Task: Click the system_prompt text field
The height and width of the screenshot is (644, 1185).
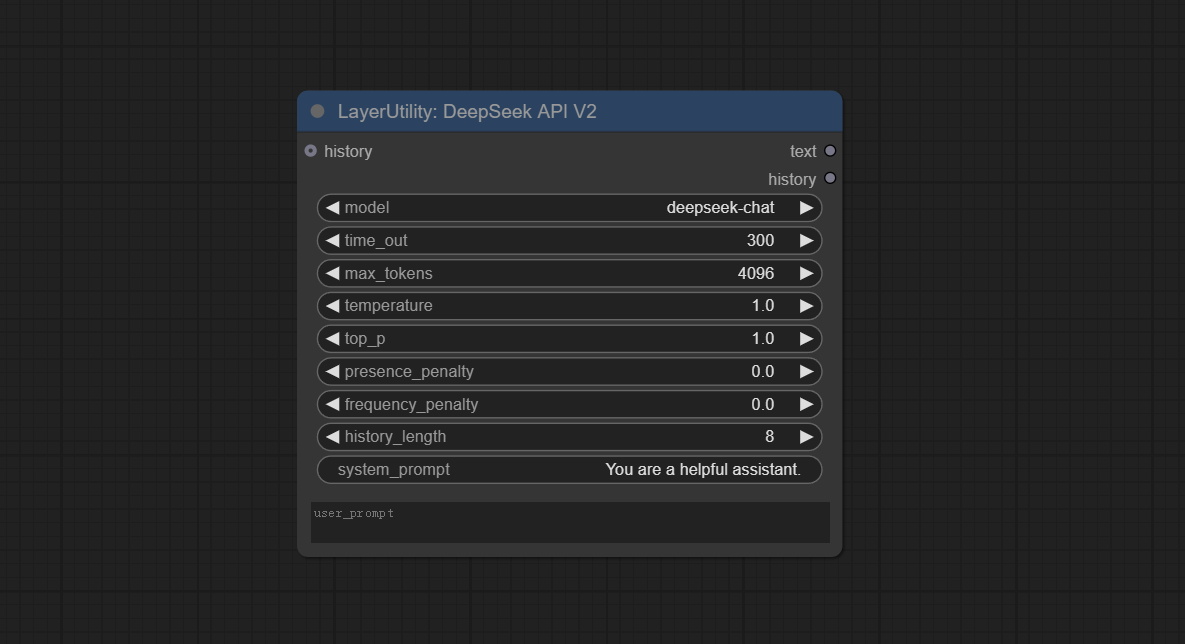Action: [x=569, y=470]
